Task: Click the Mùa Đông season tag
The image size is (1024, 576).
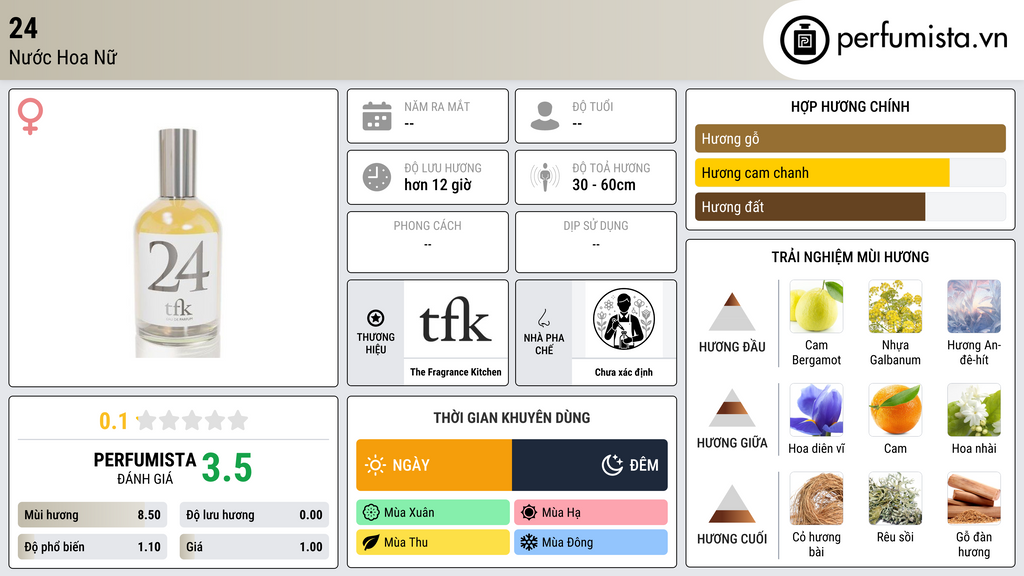Action: [x=591, y=542]
